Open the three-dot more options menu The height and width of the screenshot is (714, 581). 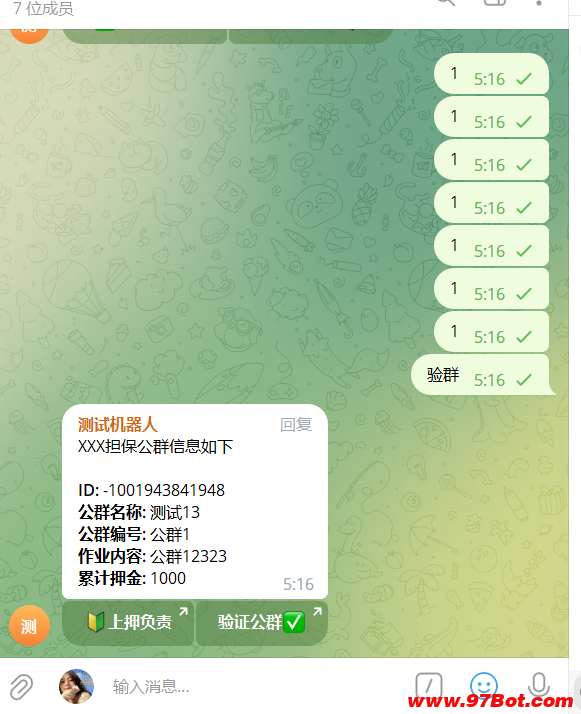[x=539, y=3]
